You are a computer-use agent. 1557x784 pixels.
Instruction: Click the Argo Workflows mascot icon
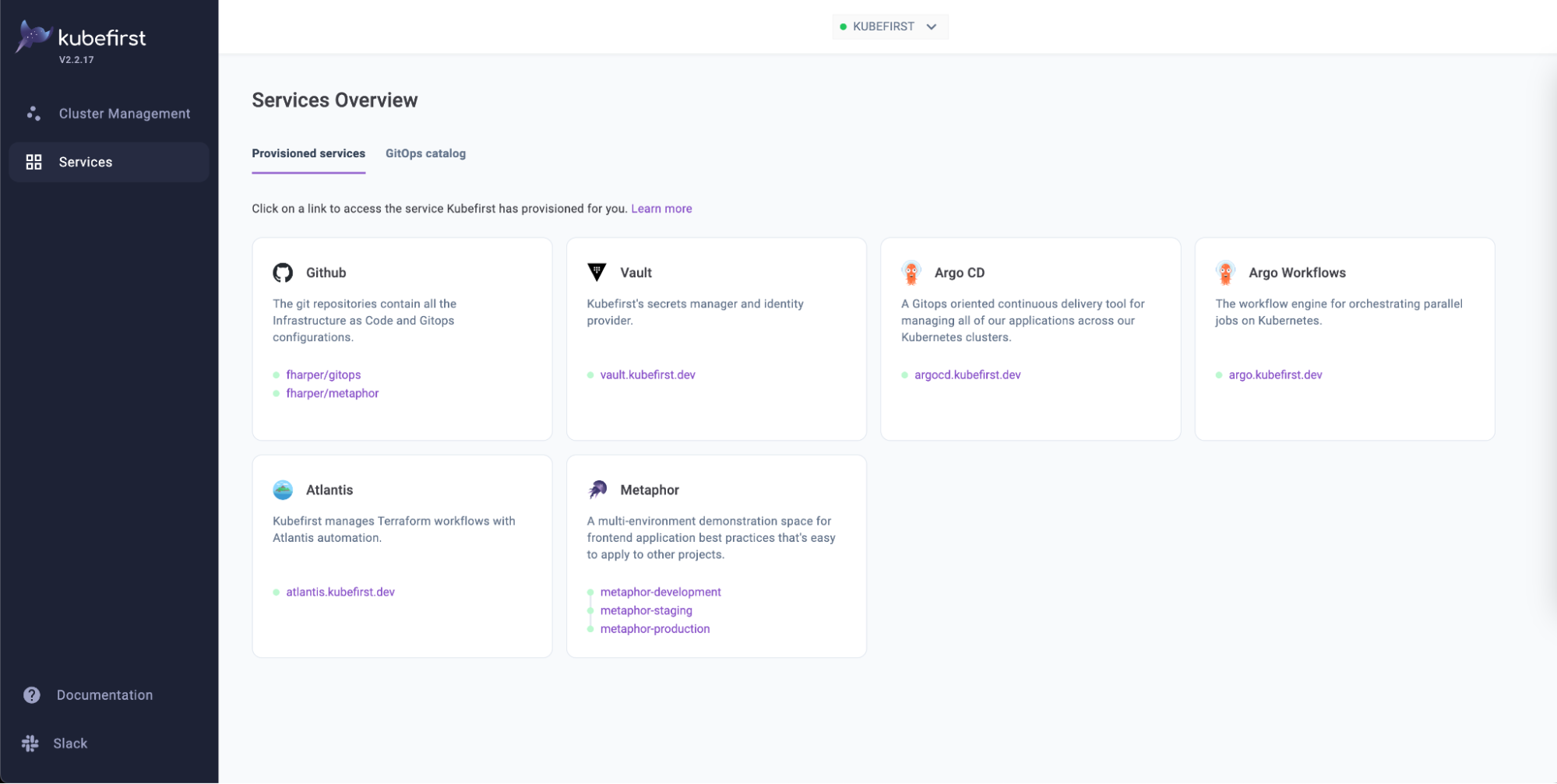[1225, 272]
